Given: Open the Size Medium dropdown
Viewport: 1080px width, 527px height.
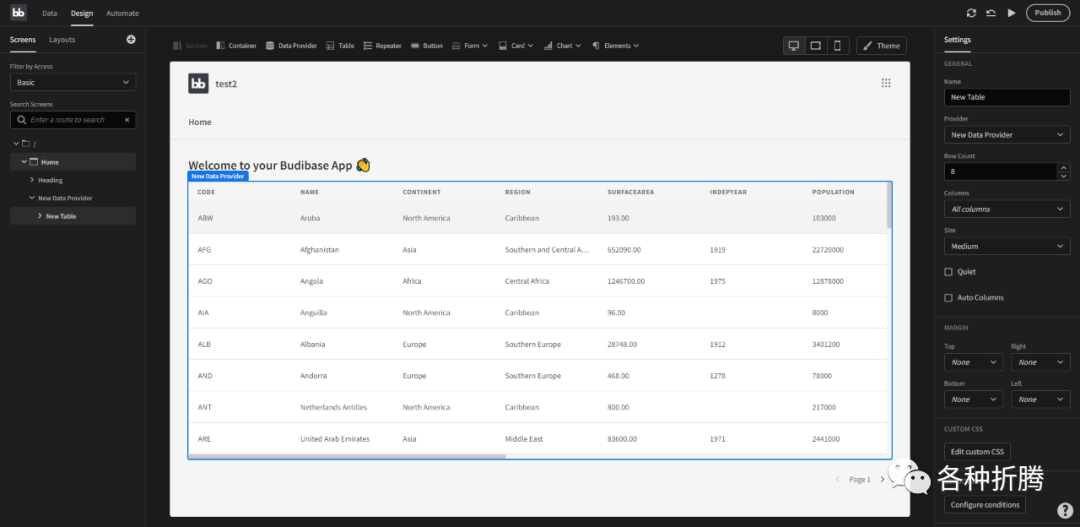Looking at the screenshot, I should click(1007, 246).
